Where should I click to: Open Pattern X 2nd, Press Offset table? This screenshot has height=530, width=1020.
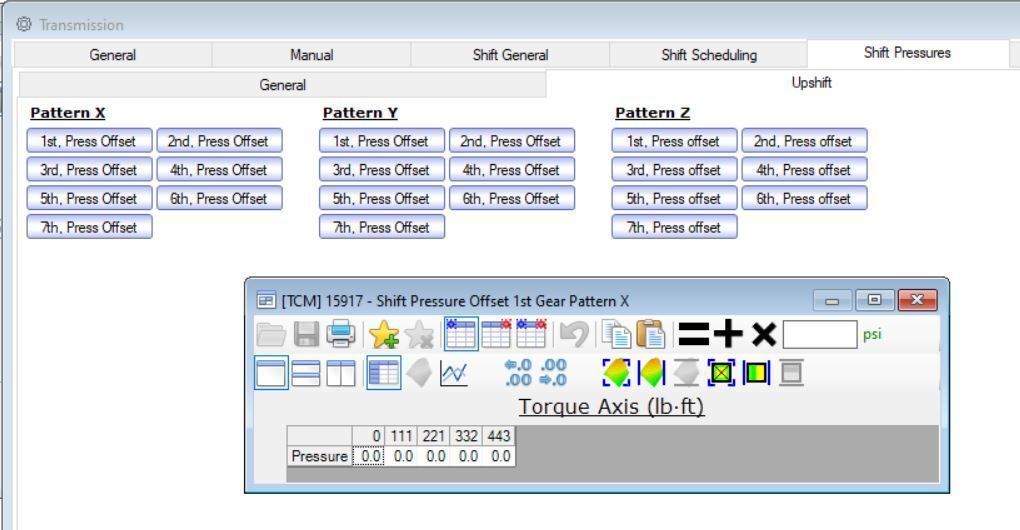[x=220, y=141]
